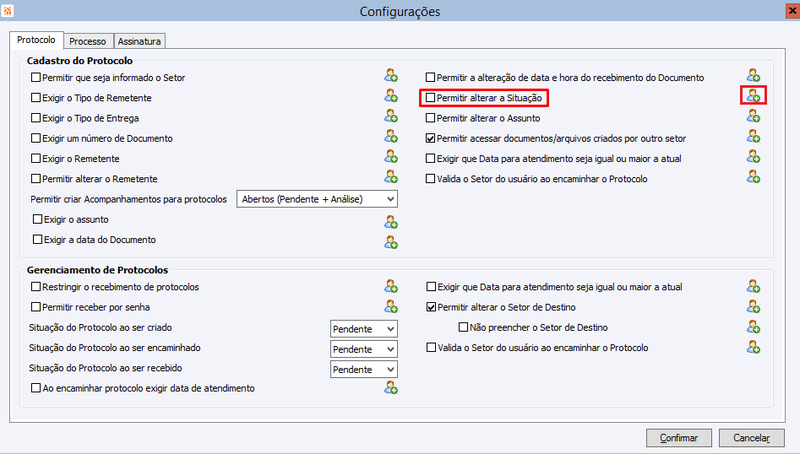
Task: Click user icon beside 'Exigir um número de Documento'
Action: point(391,136)
